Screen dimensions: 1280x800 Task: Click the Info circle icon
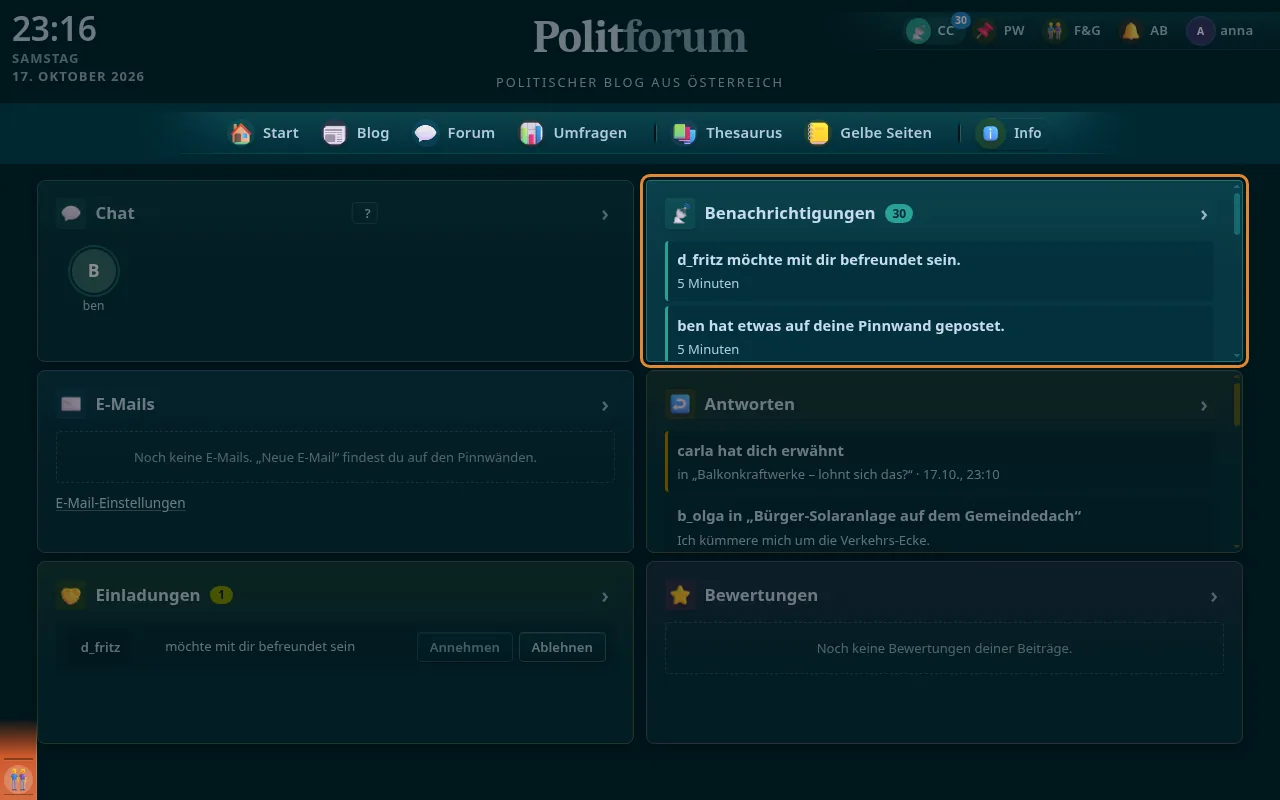pyautogui.click(x=991, y=133)
